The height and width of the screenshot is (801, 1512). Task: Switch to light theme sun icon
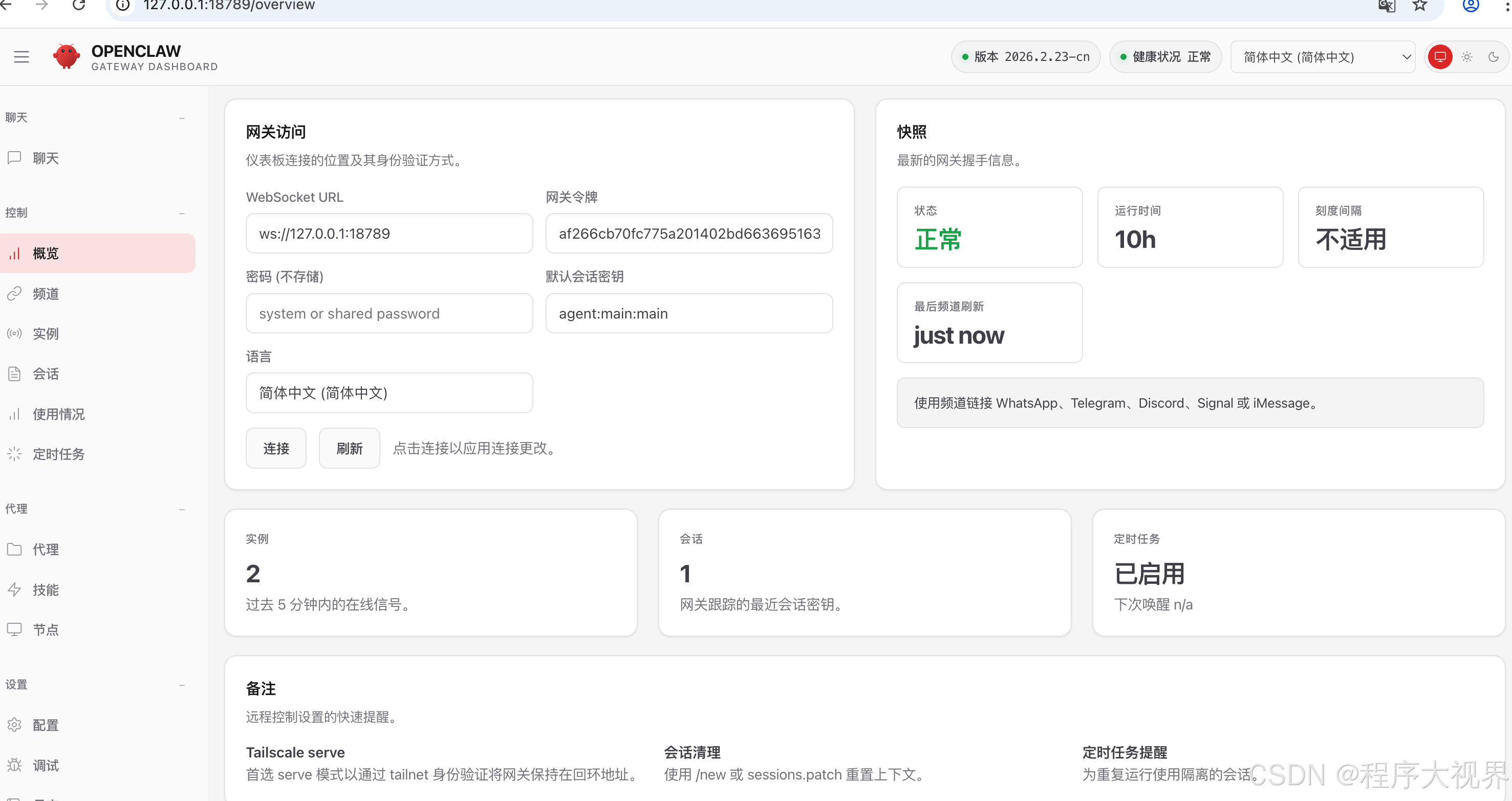pyautogui.click(x=1467, y=57)
